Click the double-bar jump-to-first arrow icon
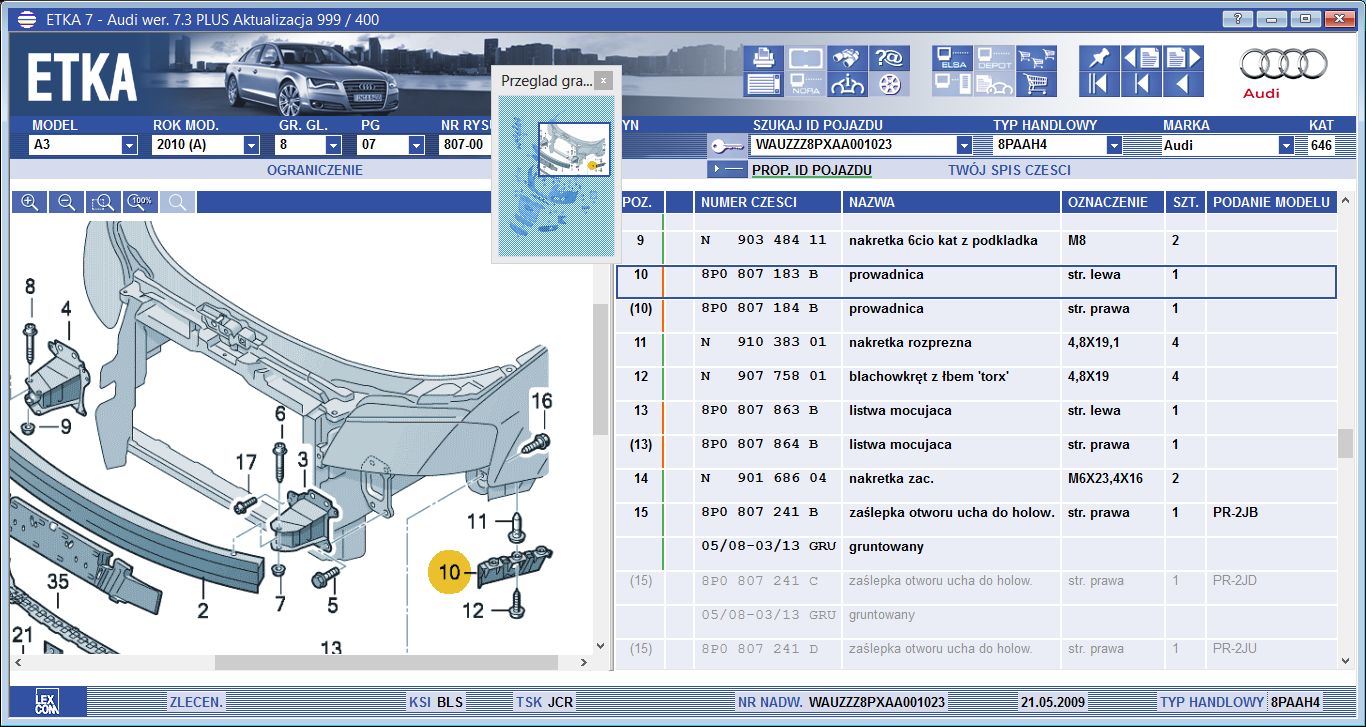Screen dimensions: 1366x727 click(x=1099, y=84)
